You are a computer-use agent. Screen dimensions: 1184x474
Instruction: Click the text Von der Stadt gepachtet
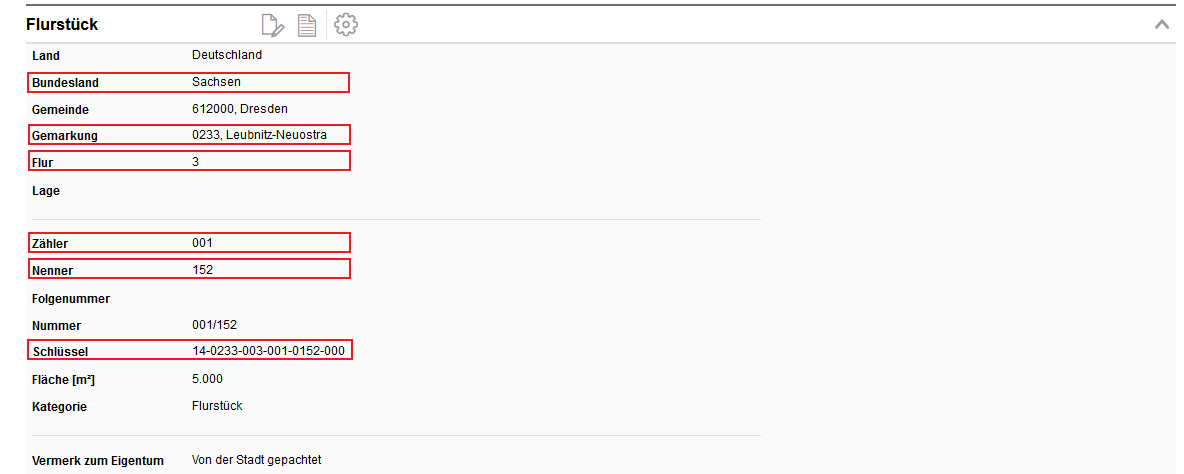point(256,460)
